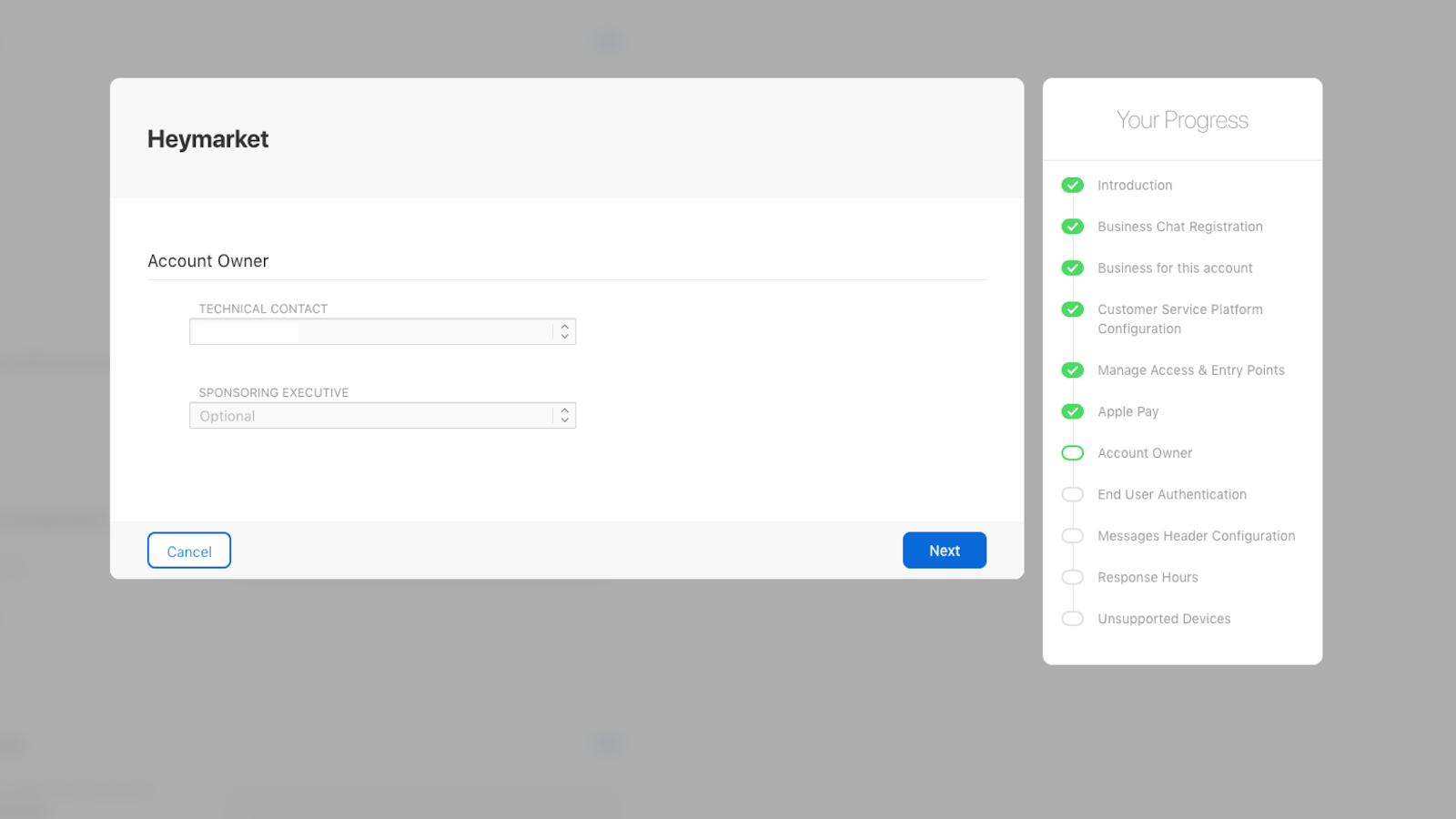The width and height of the screenshot is (1456, 819).
Task: Click the Sponsoring Executive stepper arrows
Action: pyautogui.click(x=565, y=416)
